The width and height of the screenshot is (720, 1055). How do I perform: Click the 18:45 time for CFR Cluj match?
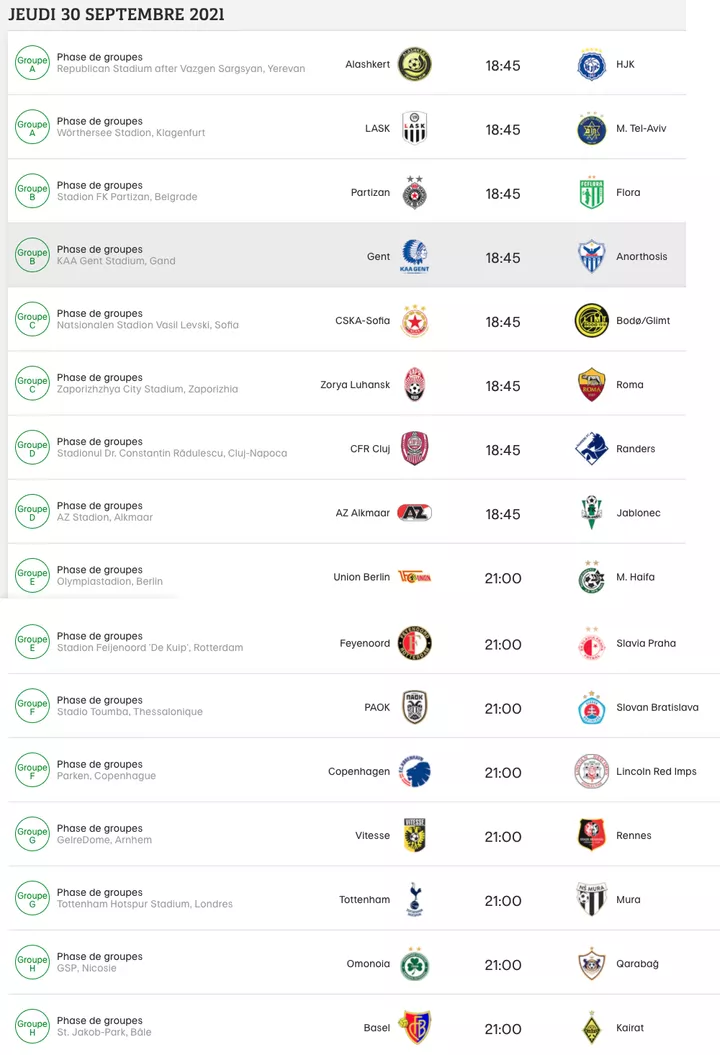(503, 448)
